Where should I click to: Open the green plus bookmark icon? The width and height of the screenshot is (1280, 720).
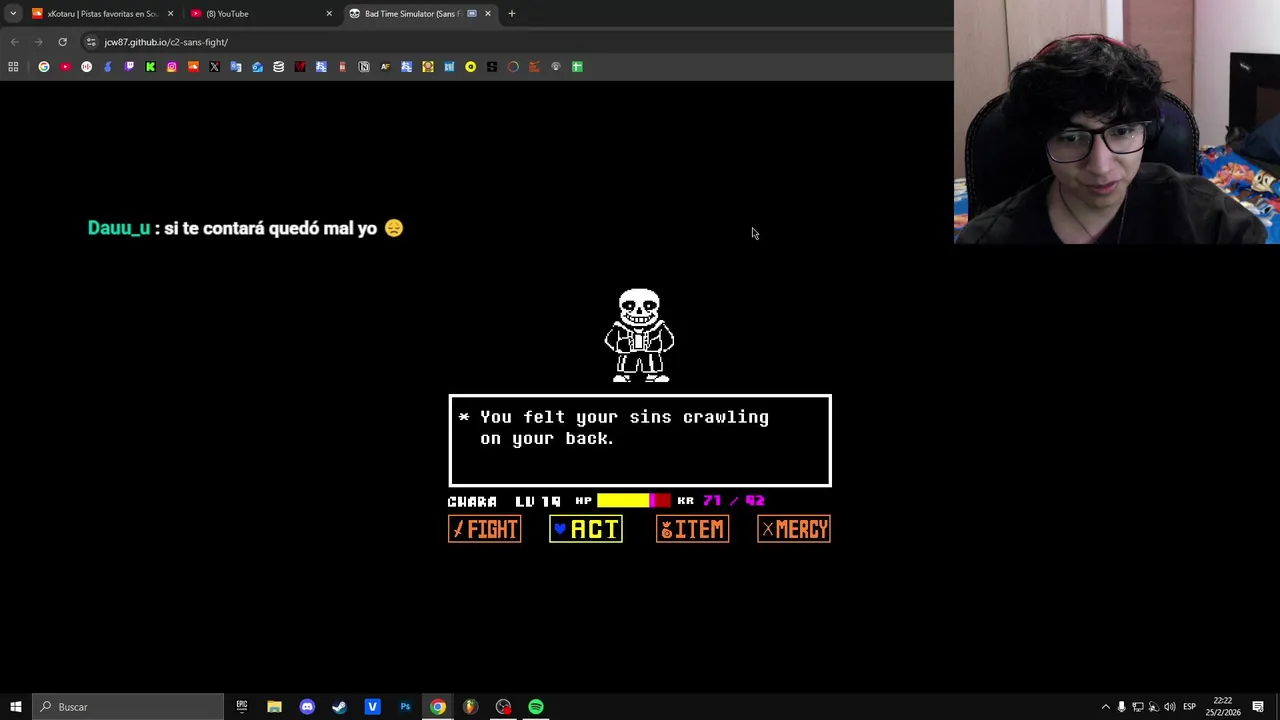tap(577, 67)
